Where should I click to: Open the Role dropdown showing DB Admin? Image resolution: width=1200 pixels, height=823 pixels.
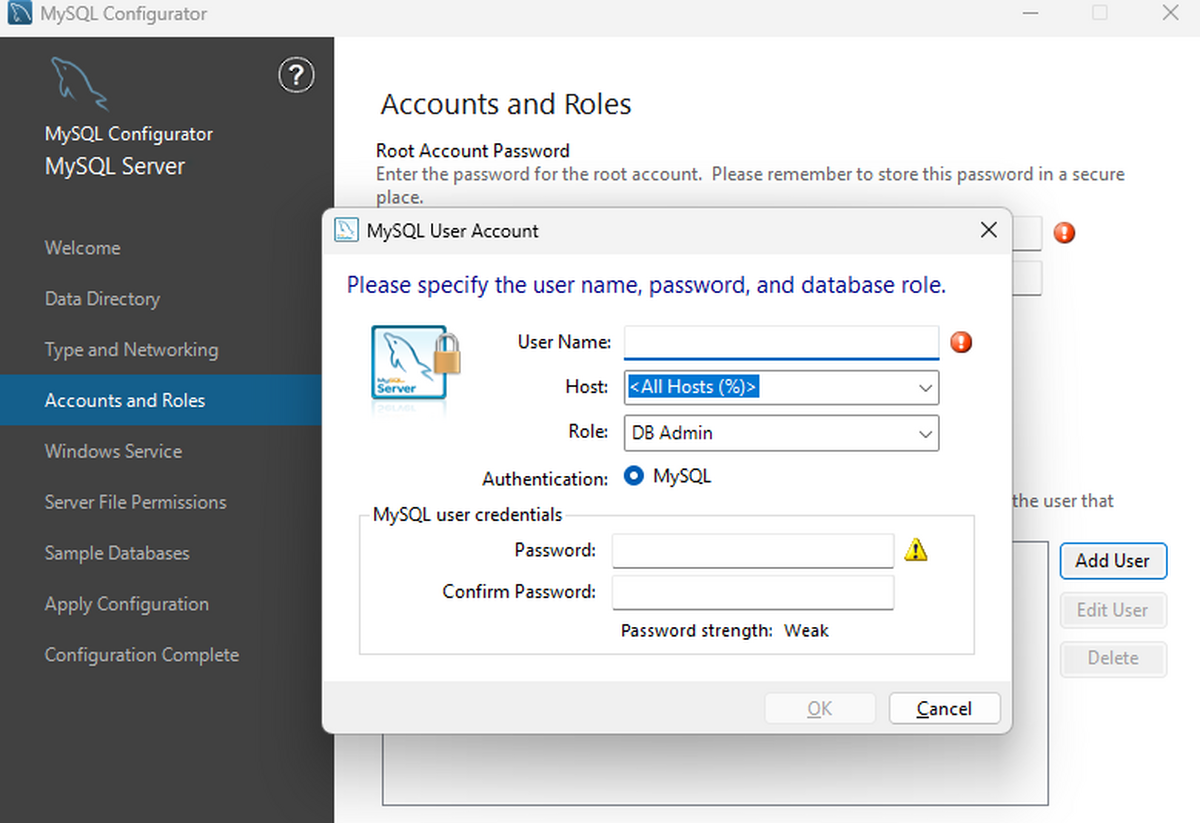click(x=781, y=433)
